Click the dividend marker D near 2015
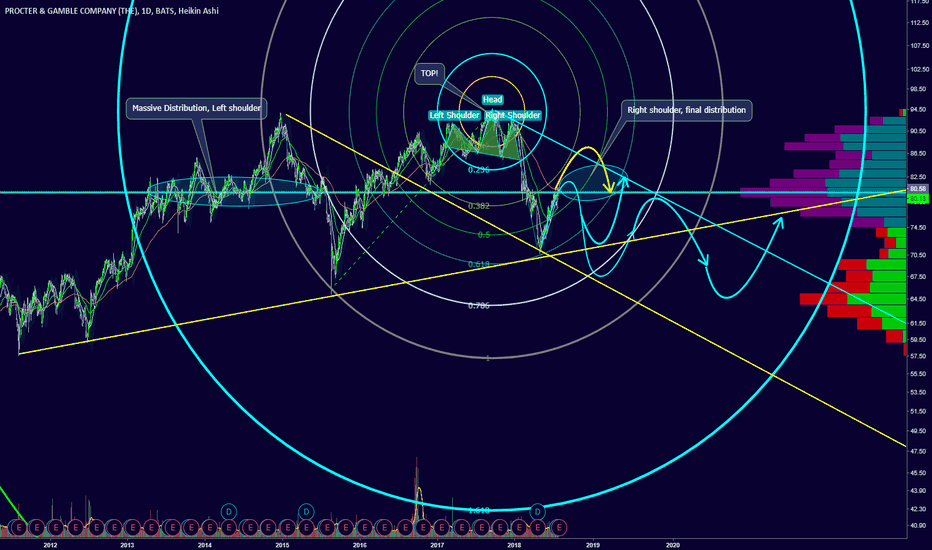Viewport: 932px width, 550px height. (306, 511)
